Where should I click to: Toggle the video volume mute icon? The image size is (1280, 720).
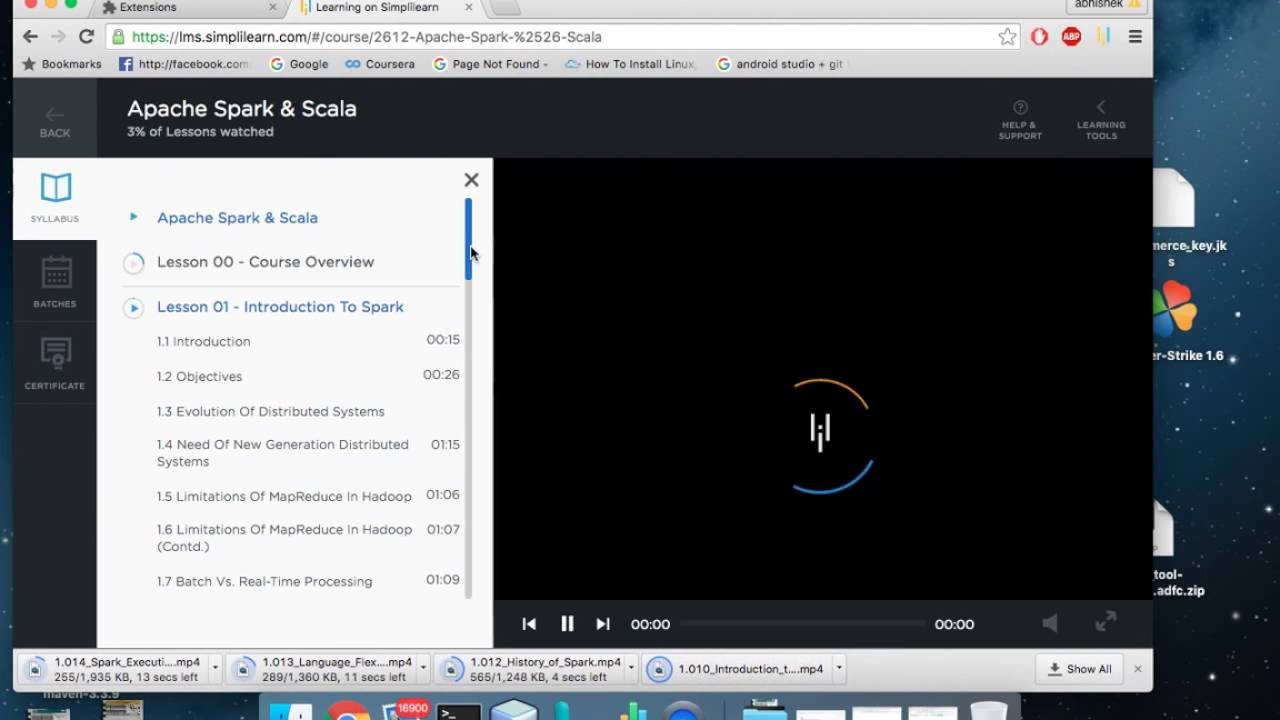coord(1050,623)
